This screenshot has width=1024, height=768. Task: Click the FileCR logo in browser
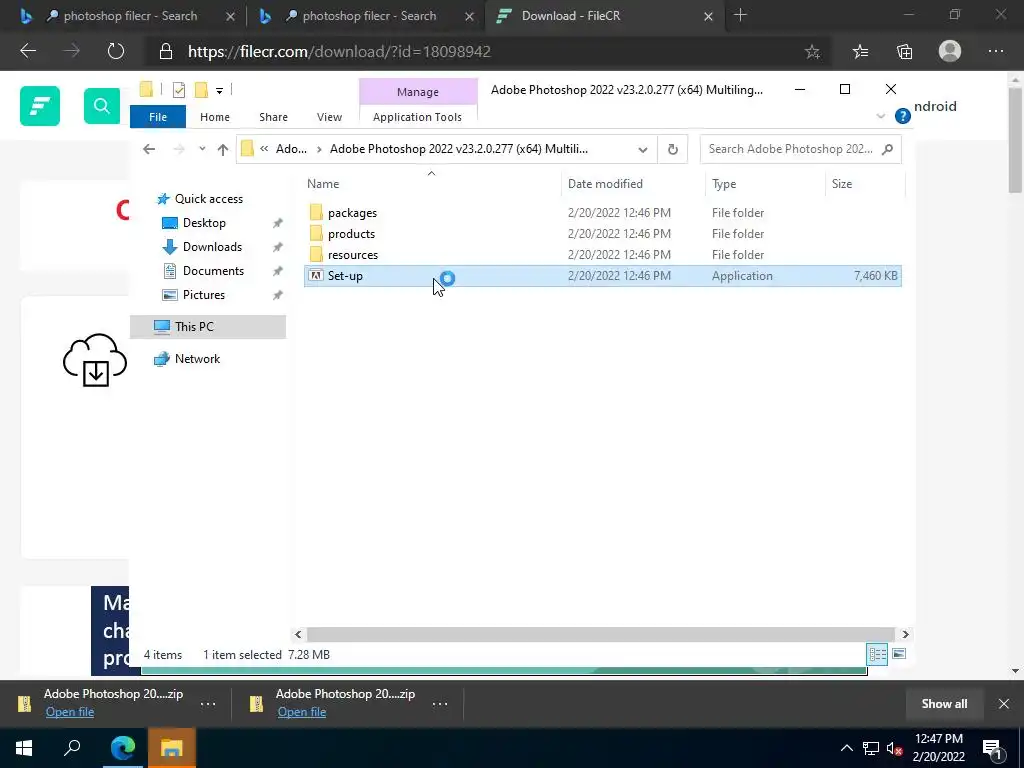click(40, 106)
